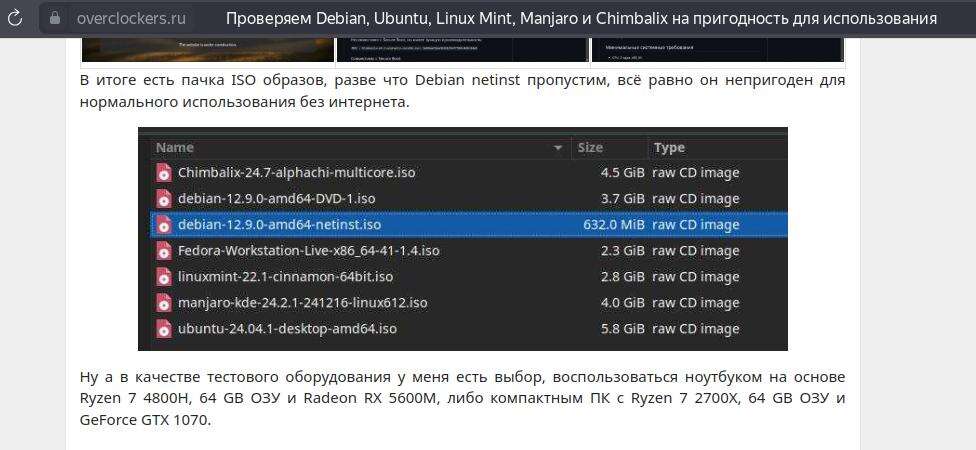The height and width of the screenshot is (450, 976).
Task: Click the Fedora Workstation ISO file icon
Action: pos(164,250)
